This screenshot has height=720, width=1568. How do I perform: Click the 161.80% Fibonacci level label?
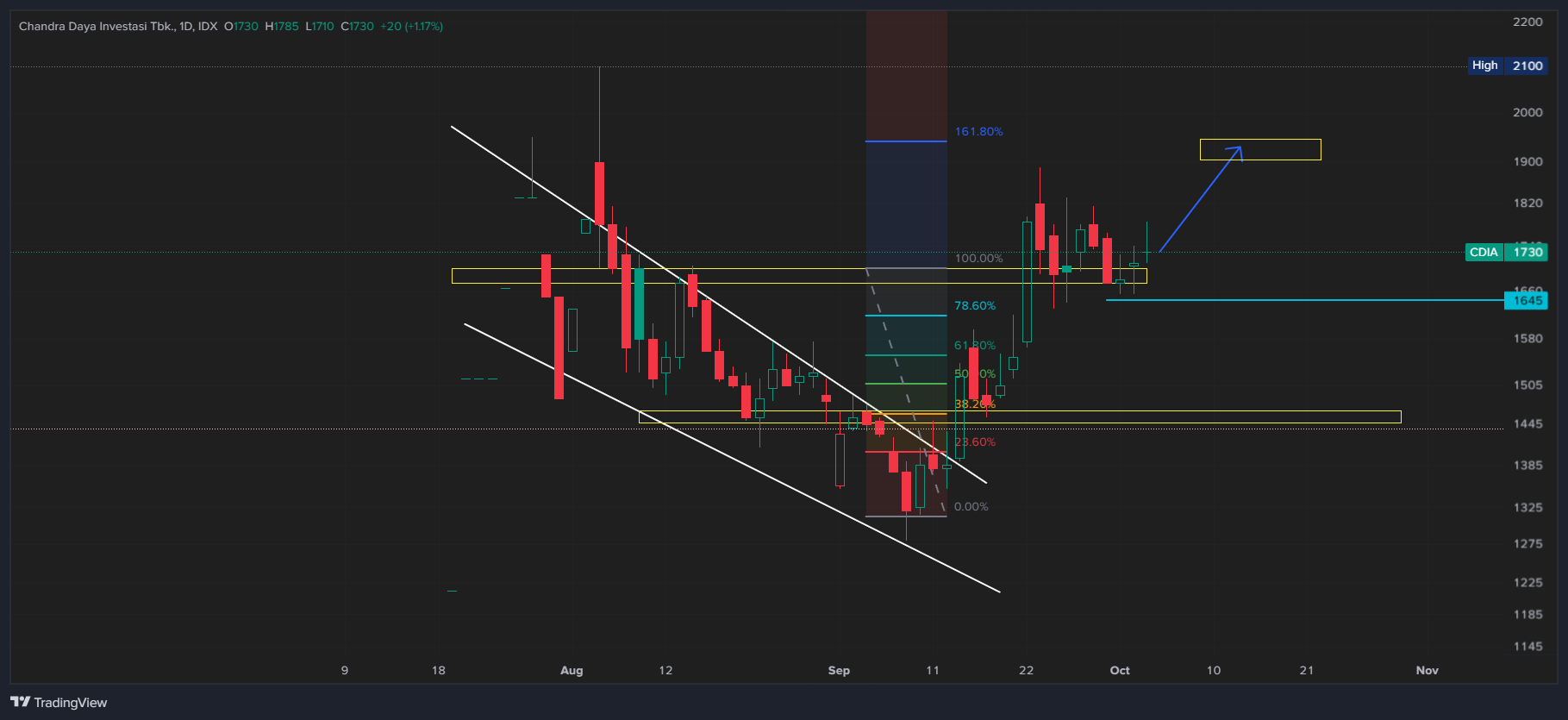pyautogui.click(x=978, y=132)
